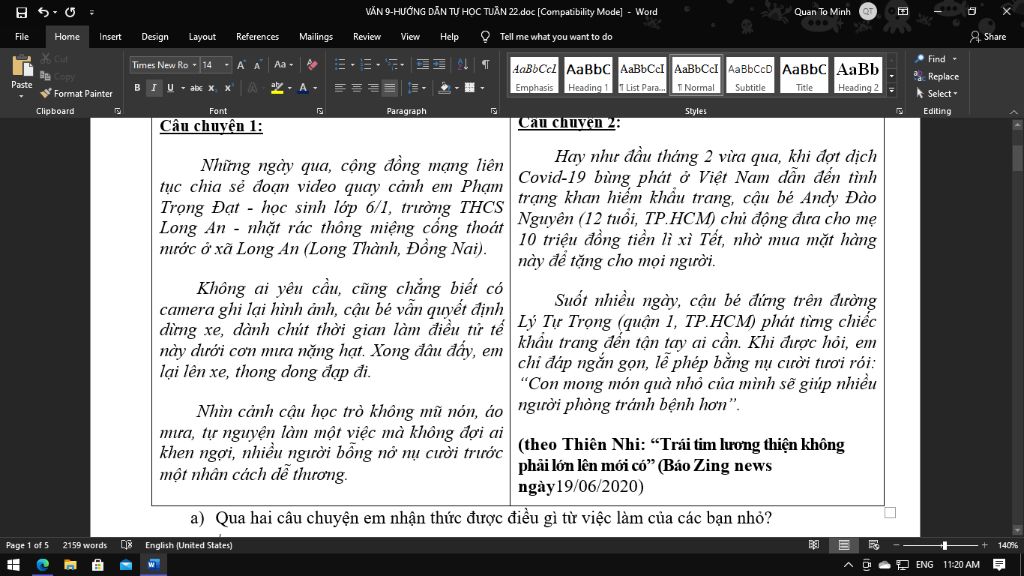
Task: Align text to the right
Action: pyautogui.click(x=373, y=88)
